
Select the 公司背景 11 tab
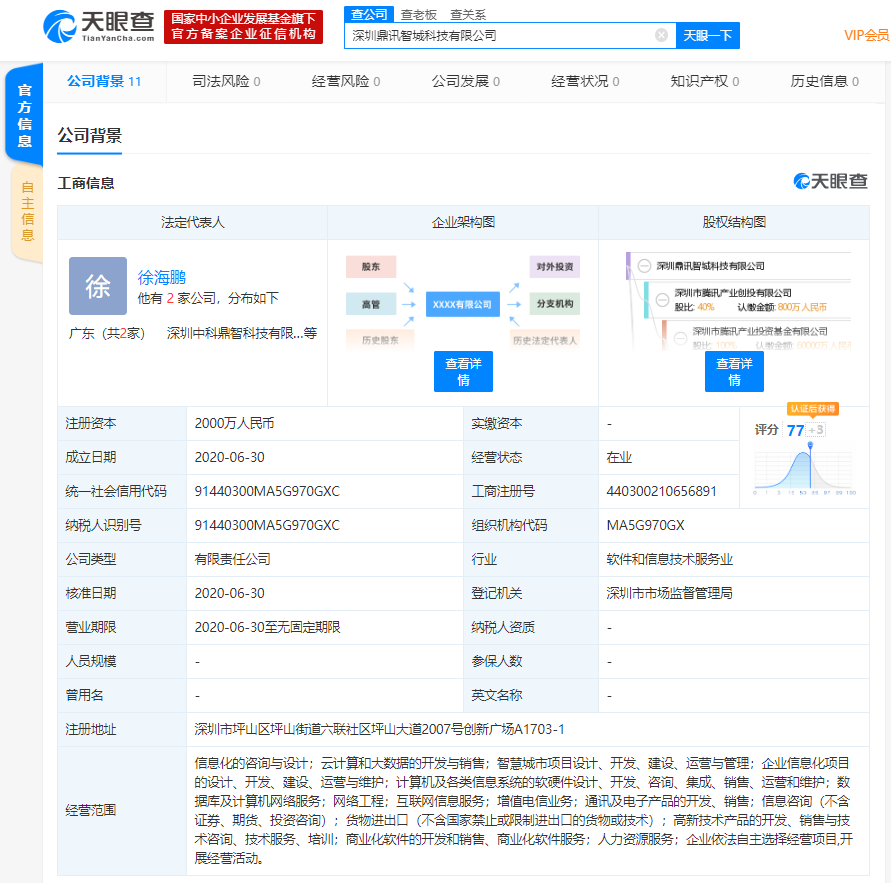coord(104,81)
